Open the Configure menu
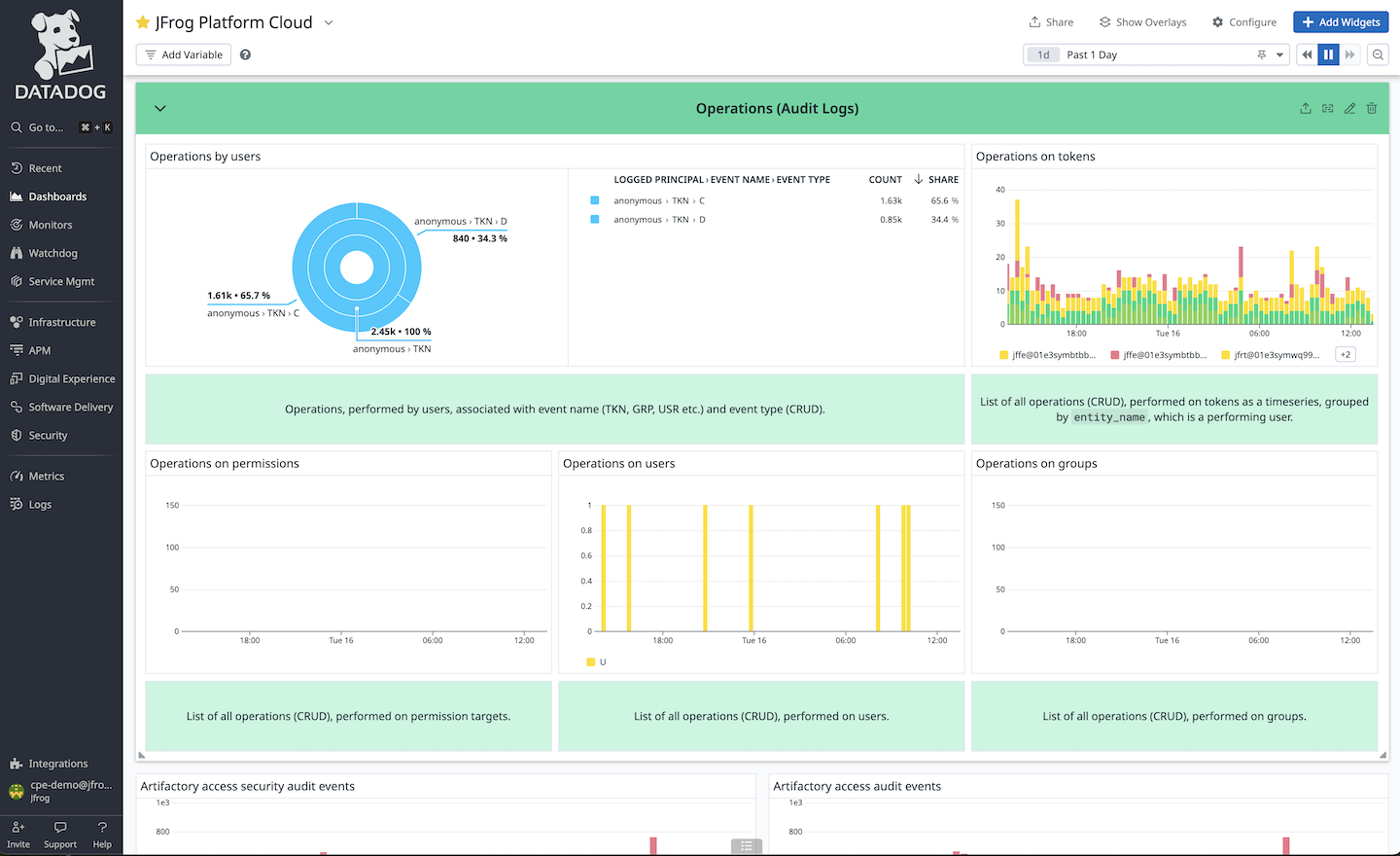 tap(1244, 21)
